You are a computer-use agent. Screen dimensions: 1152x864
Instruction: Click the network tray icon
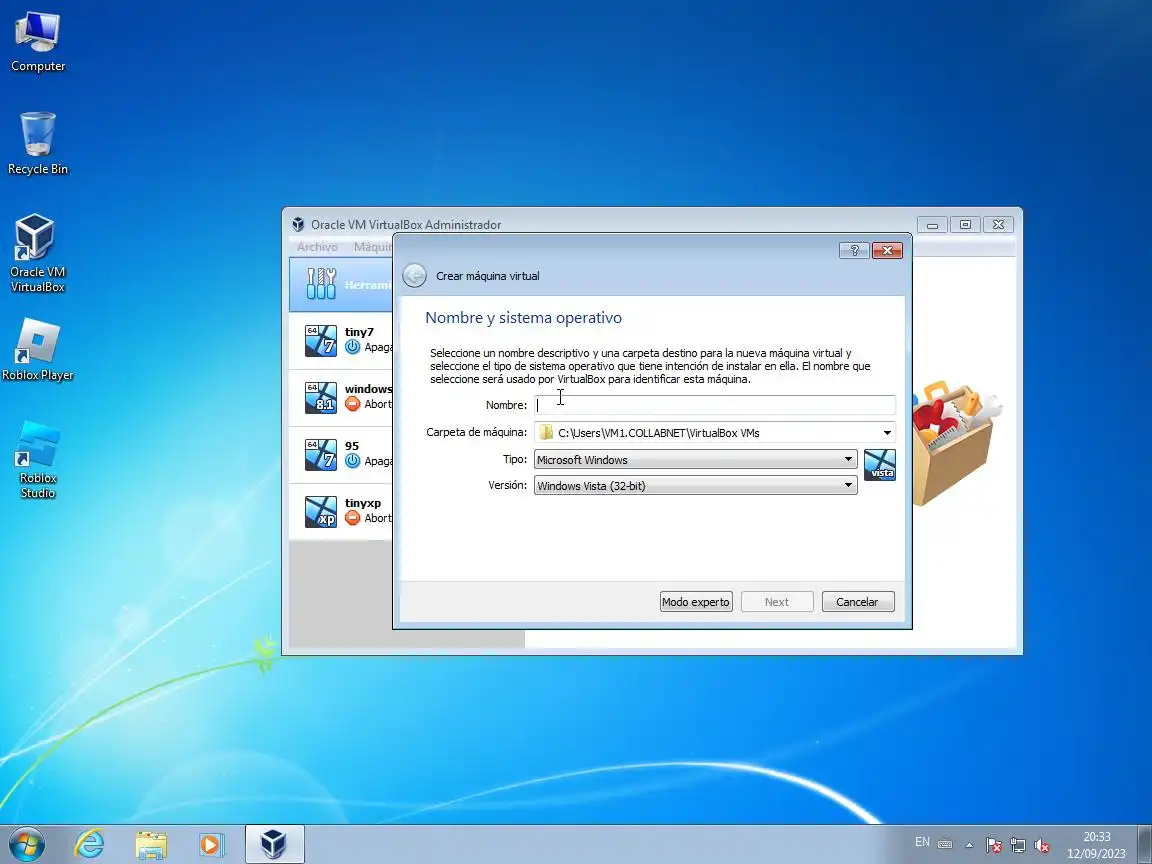pyautogui.click(x=1018, y=845)
